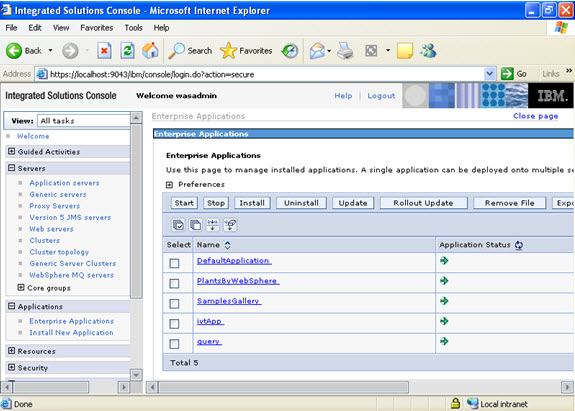Screen dimensions: 575x411
Task: Click the security padlock in status bar
Action: 455,403
